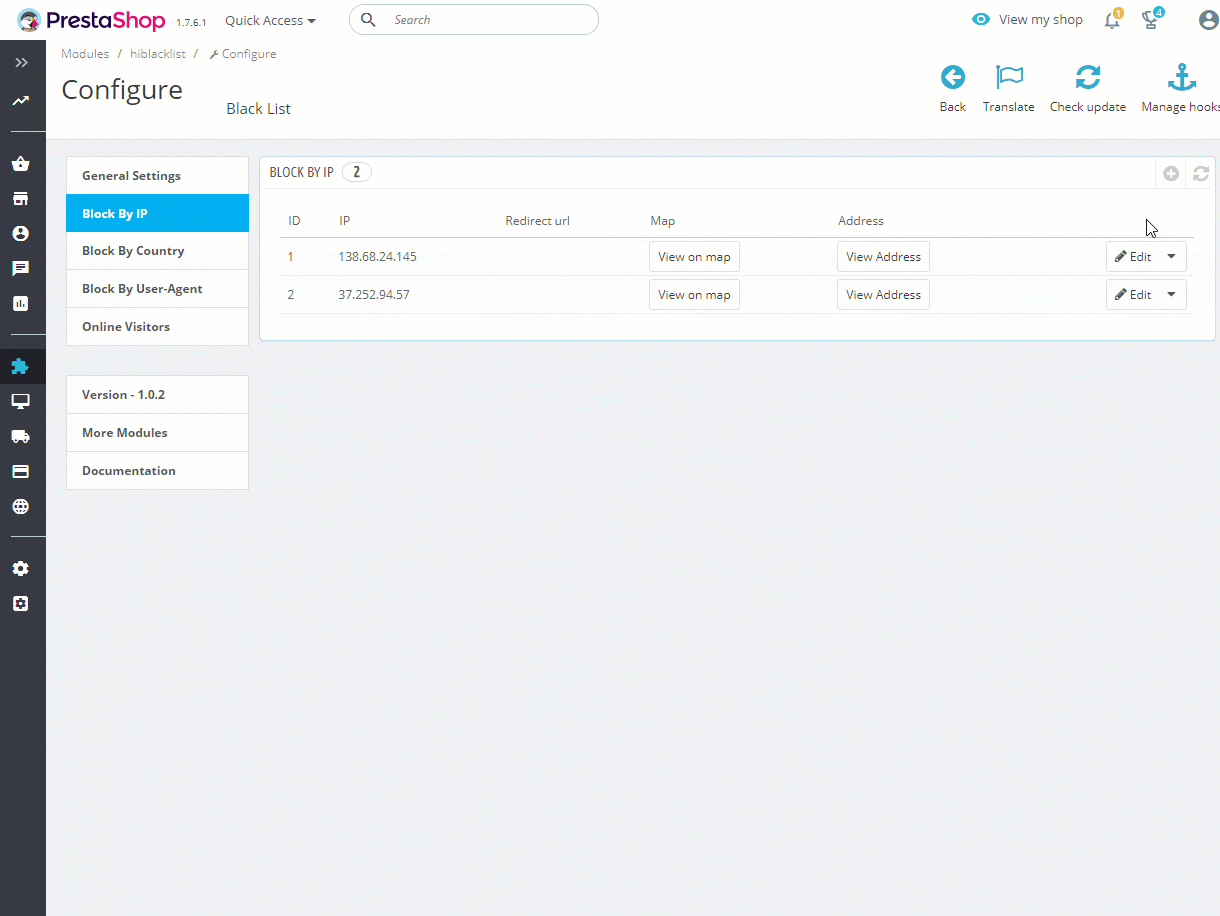Select the Online Visitors tab
The height and width of the screenshot is (916, 1220).
[x=157, y=327]
